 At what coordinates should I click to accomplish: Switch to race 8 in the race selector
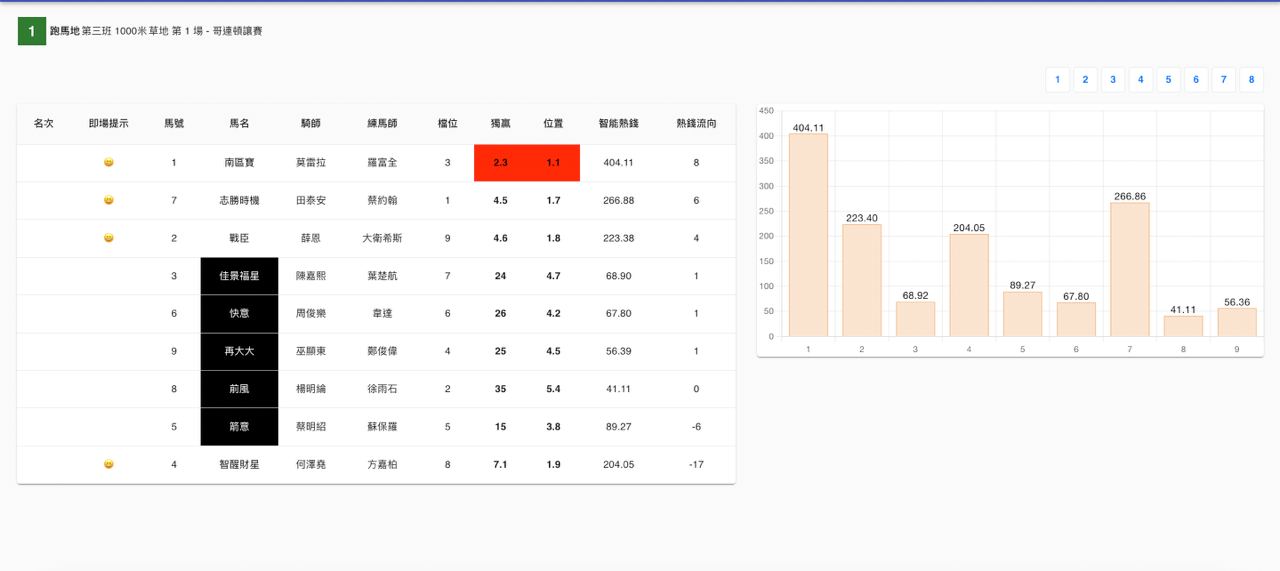click(1251, 80)
